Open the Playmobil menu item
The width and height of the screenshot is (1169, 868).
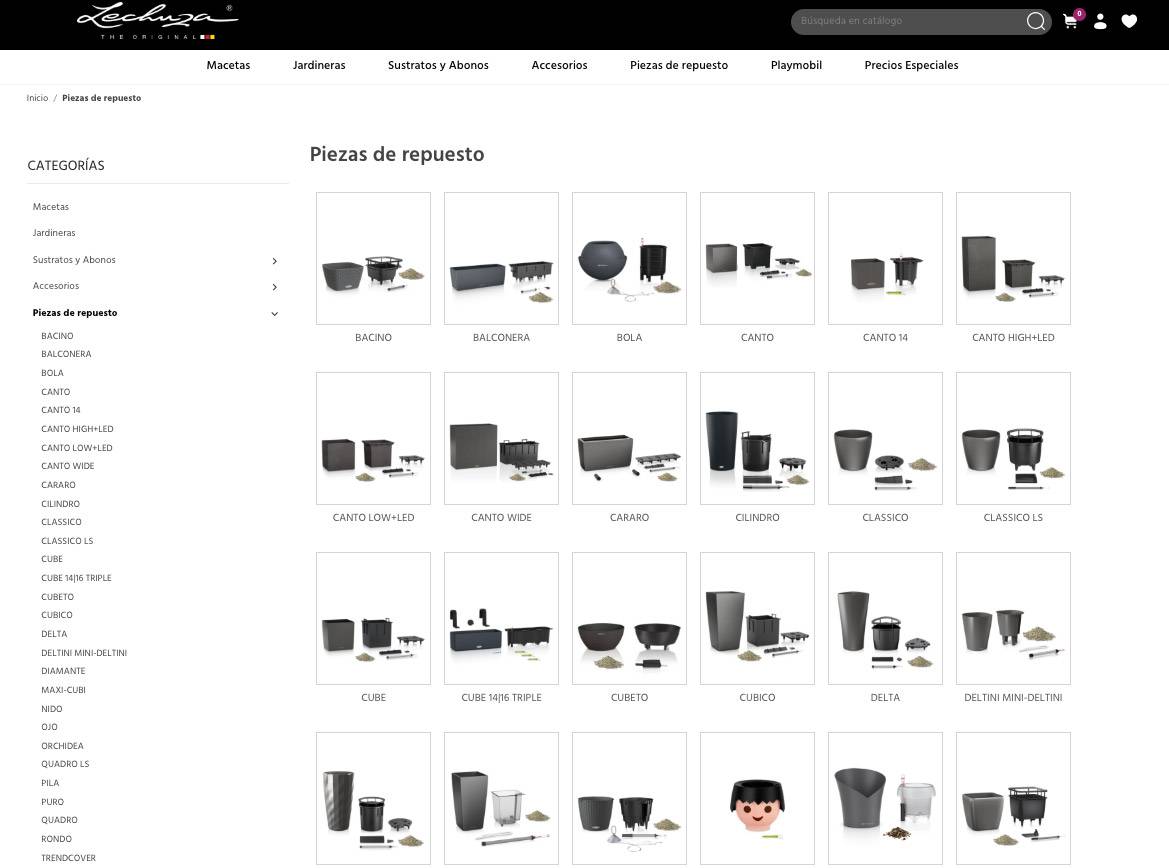click(796, 66)
